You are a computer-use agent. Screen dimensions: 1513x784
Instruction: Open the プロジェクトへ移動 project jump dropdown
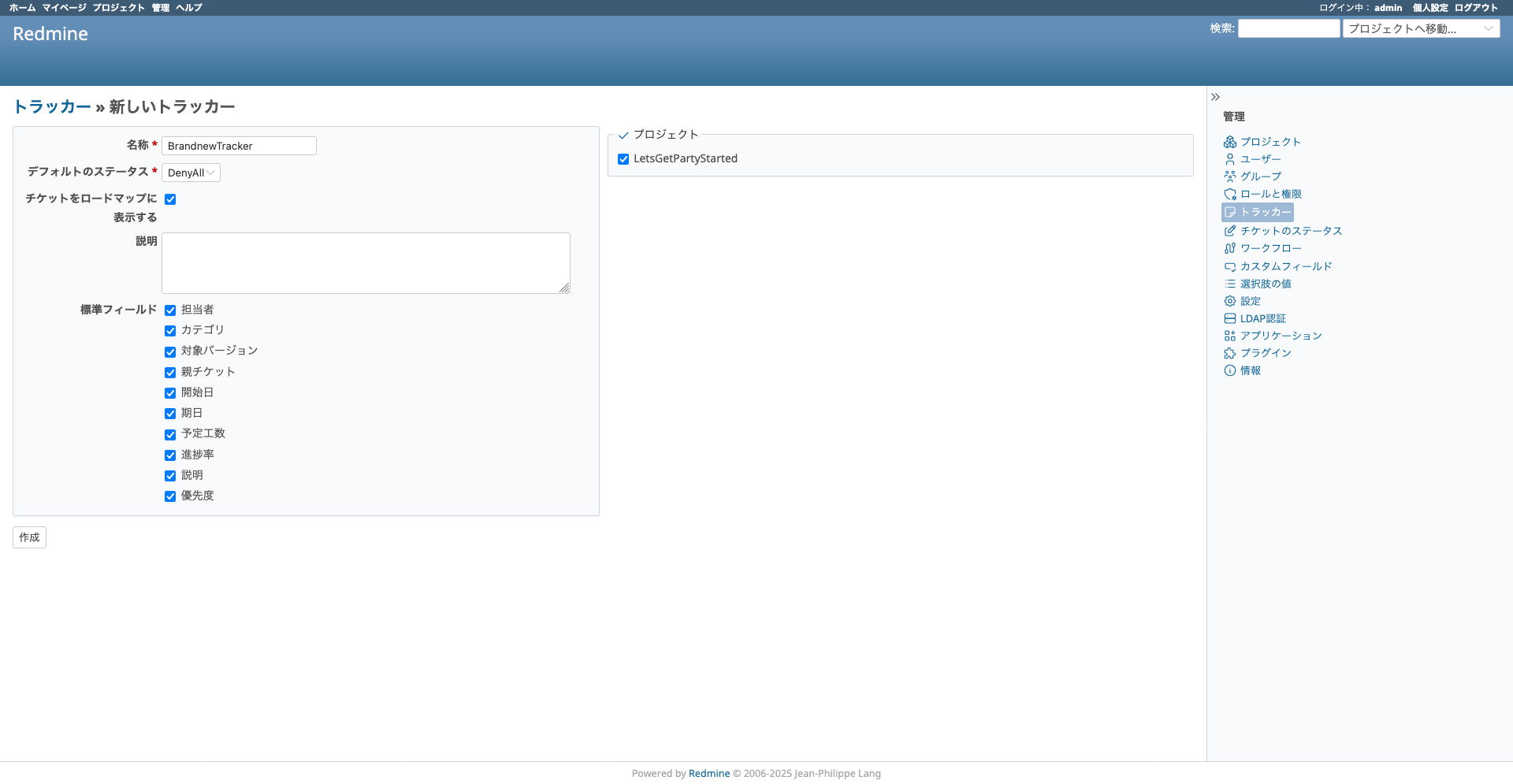point(1422,28)
